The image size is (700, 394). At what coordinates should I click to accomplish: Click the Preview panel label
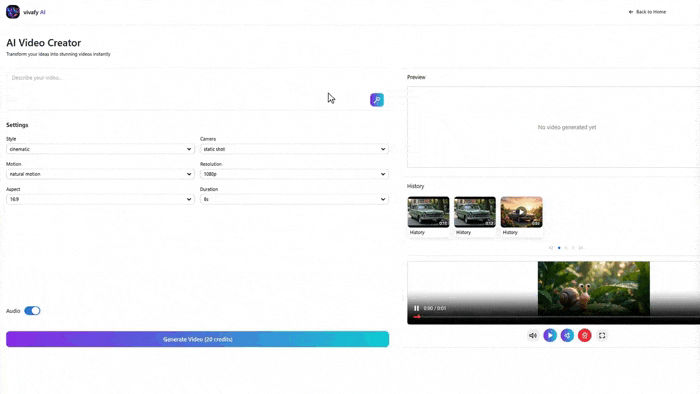416,77
